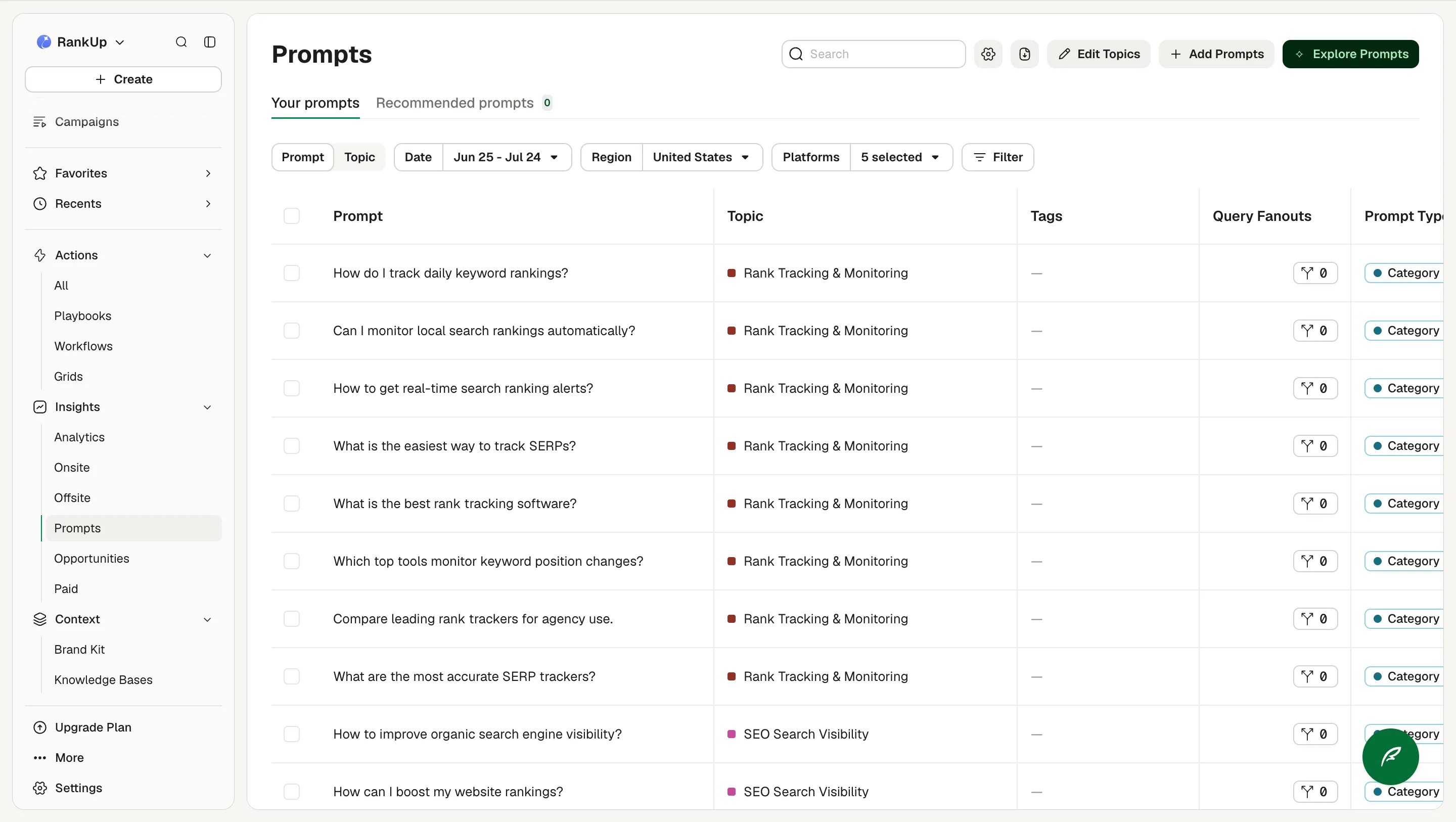This screenshot has height=822, width=1456.
Task: Click the RankUp logo icon
Action: pyautogui.click(x=43, y=42)
